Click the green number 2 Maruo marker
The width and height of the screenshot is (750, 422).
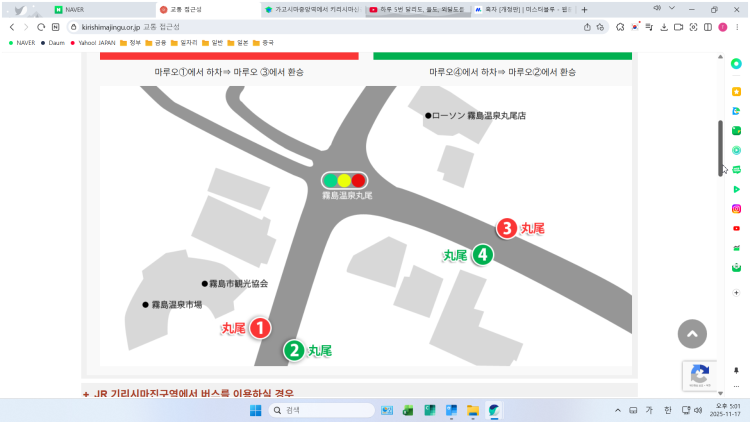tap(294, 350)
